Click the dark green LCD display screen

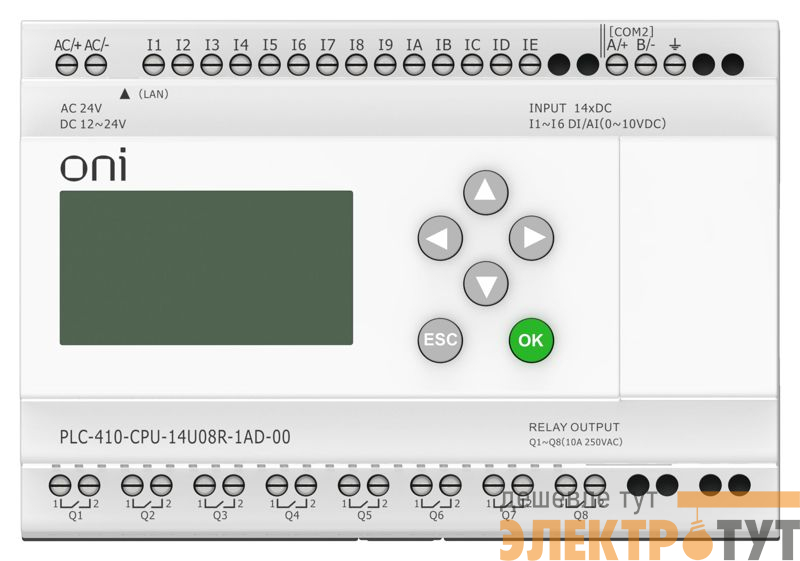[206, 268]
